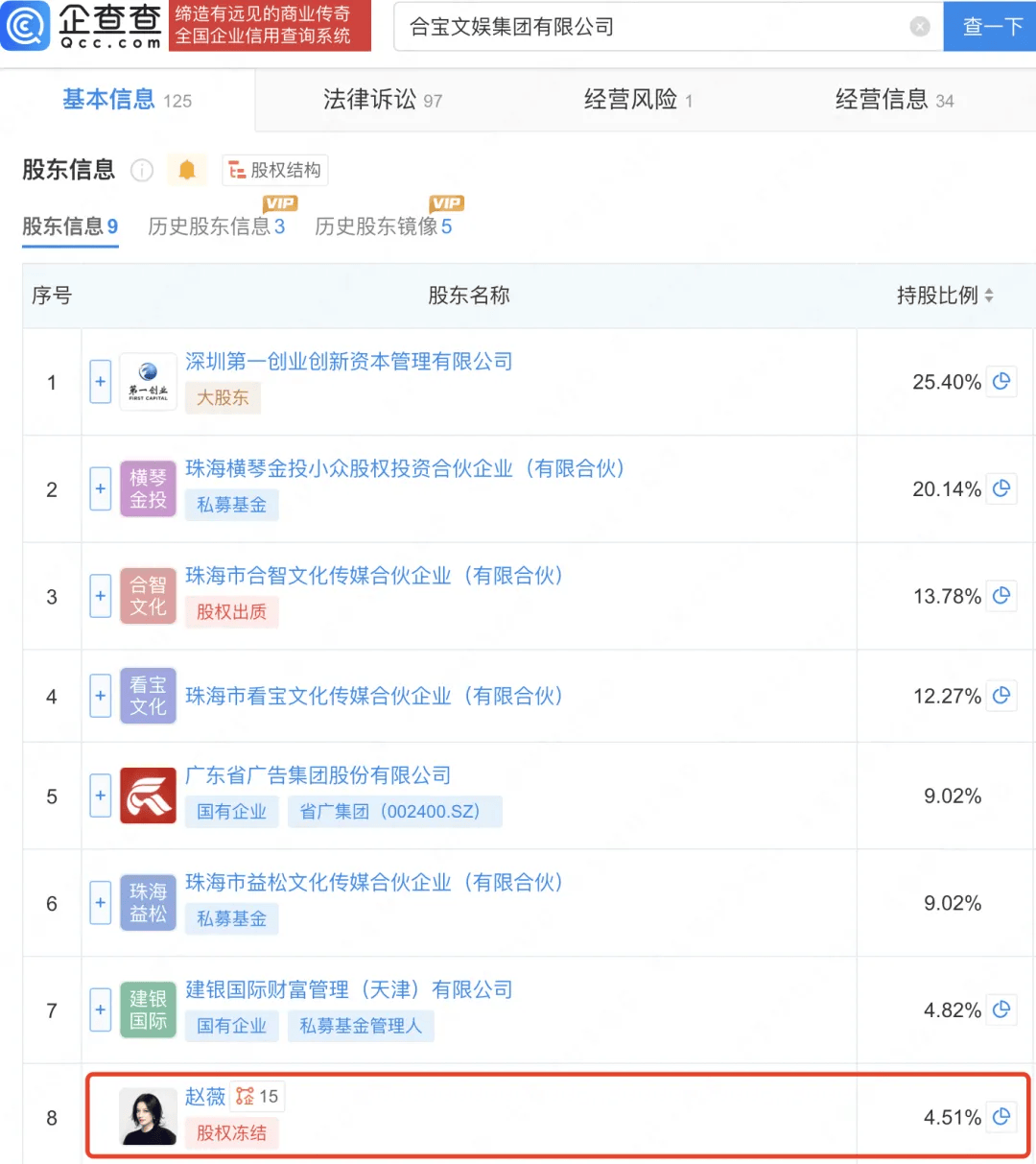Open the 珠海横琴金投 company link
This screenshot has width=1036, height=1164.
[x=404, y=468]
